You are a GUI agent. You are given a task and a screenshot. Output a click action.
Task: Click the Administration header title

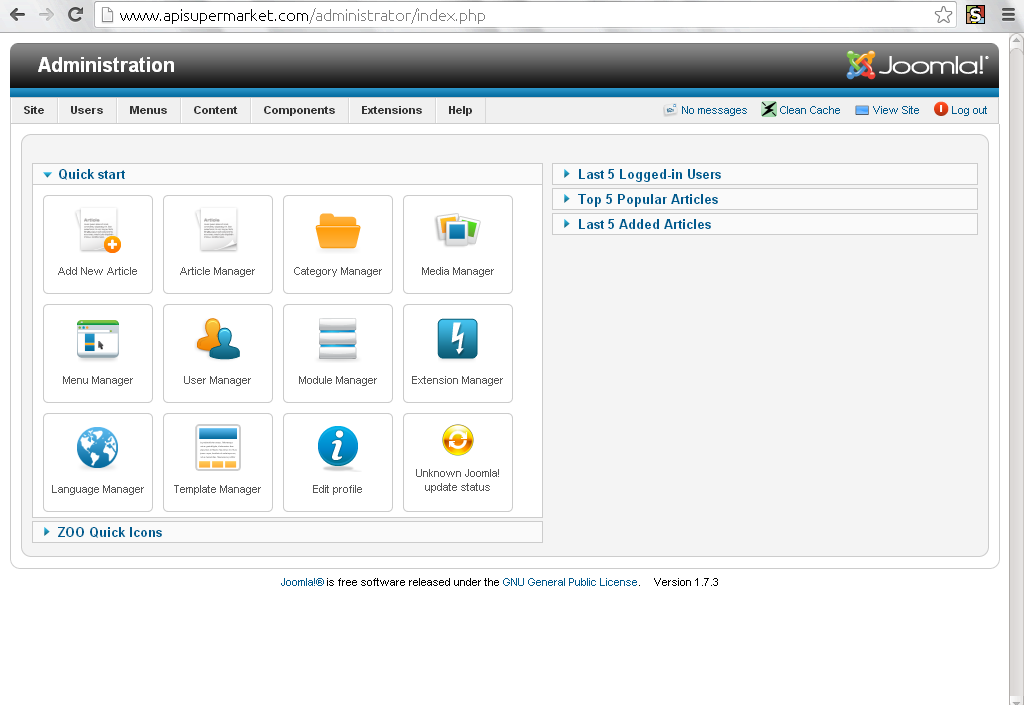106,65
